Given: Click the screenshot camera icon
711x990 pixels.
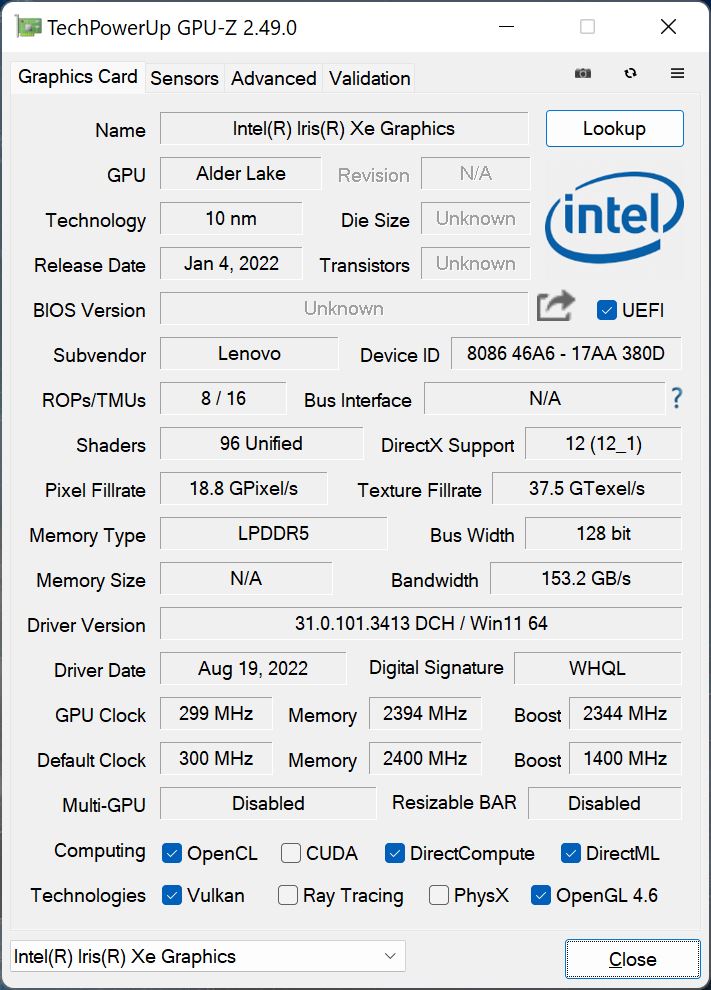Looking at the screenshot, I should (583, 74).
